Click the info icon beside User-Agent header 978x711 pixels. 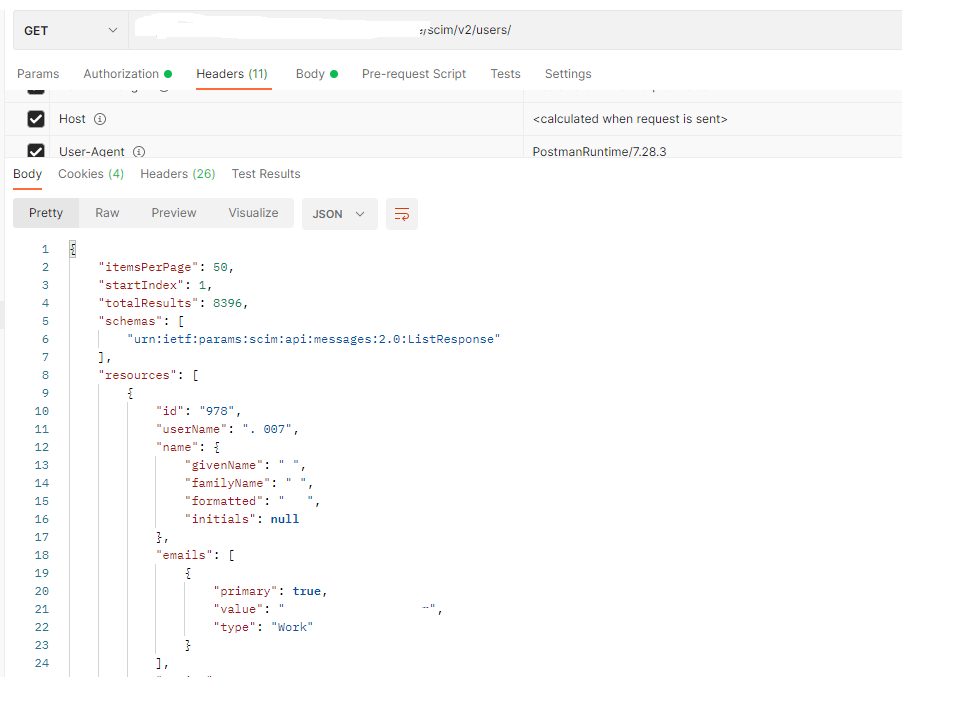(139, 152)
